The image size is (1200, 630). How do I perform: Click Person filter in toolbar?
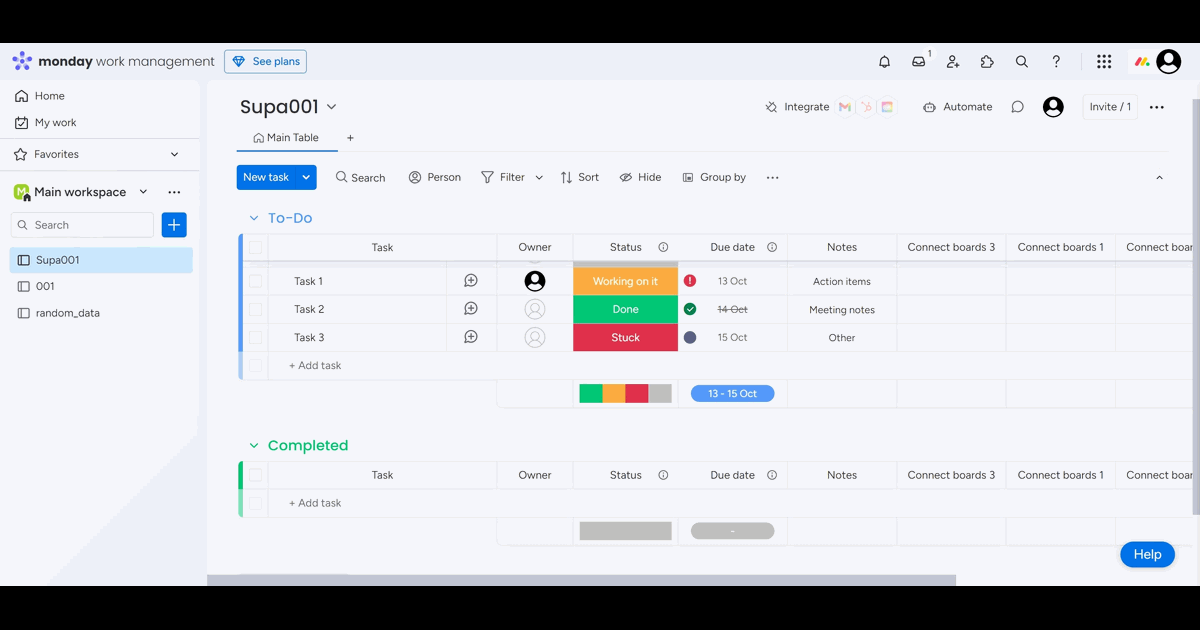434,177
